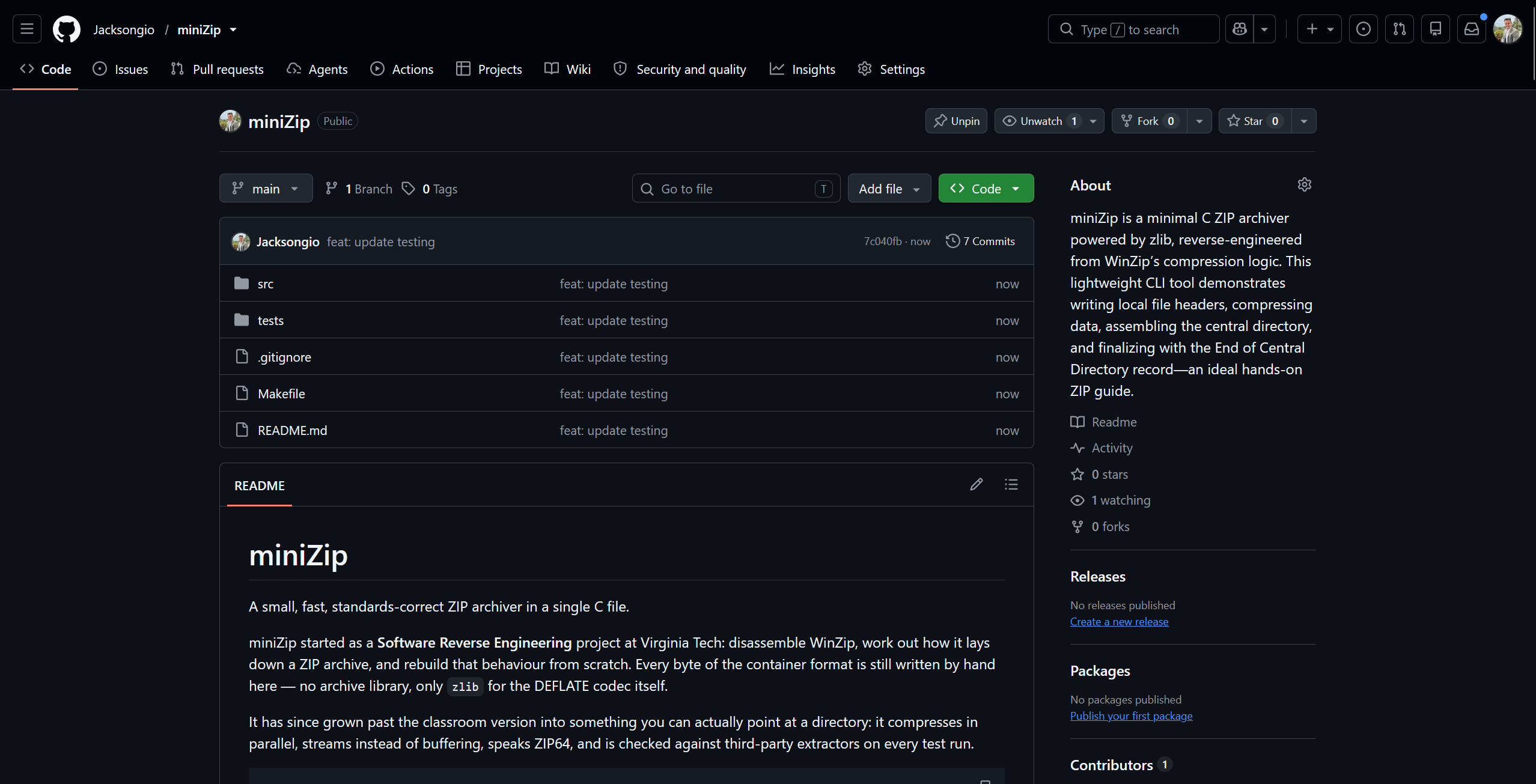Open the README outline list icon

pyautogui.click(x=1011, y=484)
